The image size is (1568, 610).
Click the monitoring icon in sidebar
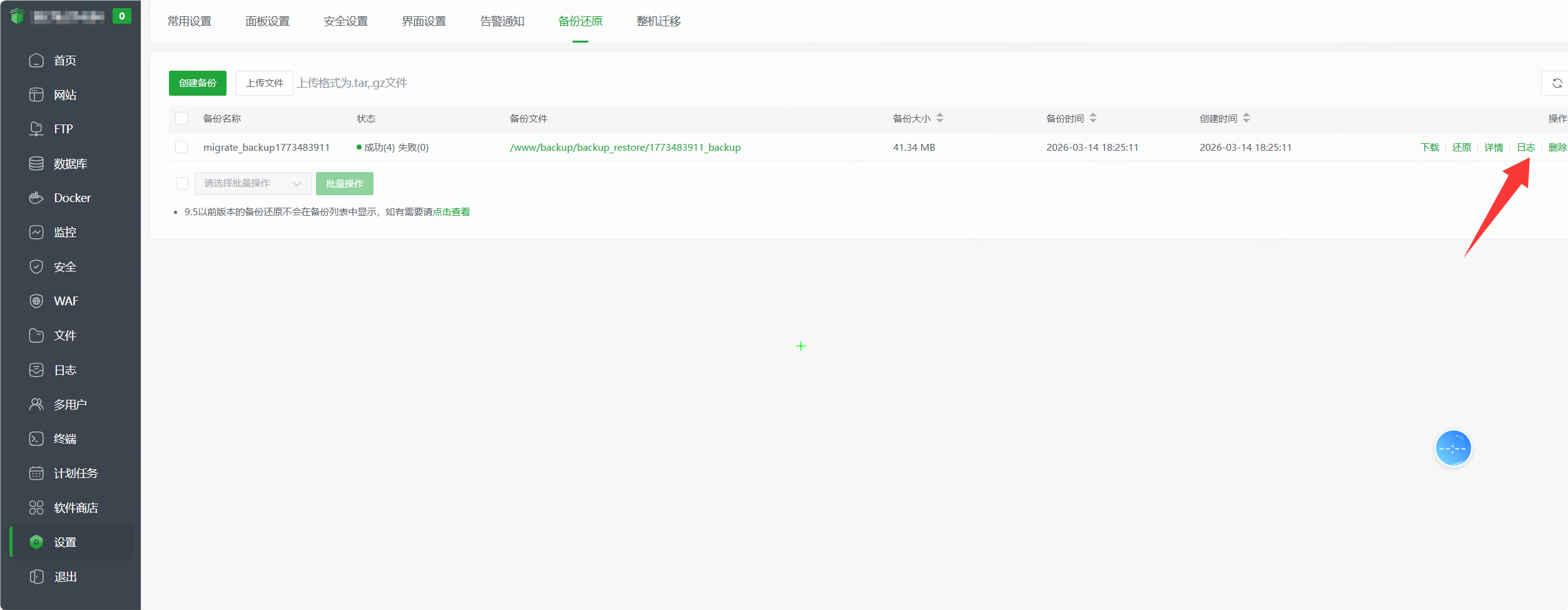(36, 232)
